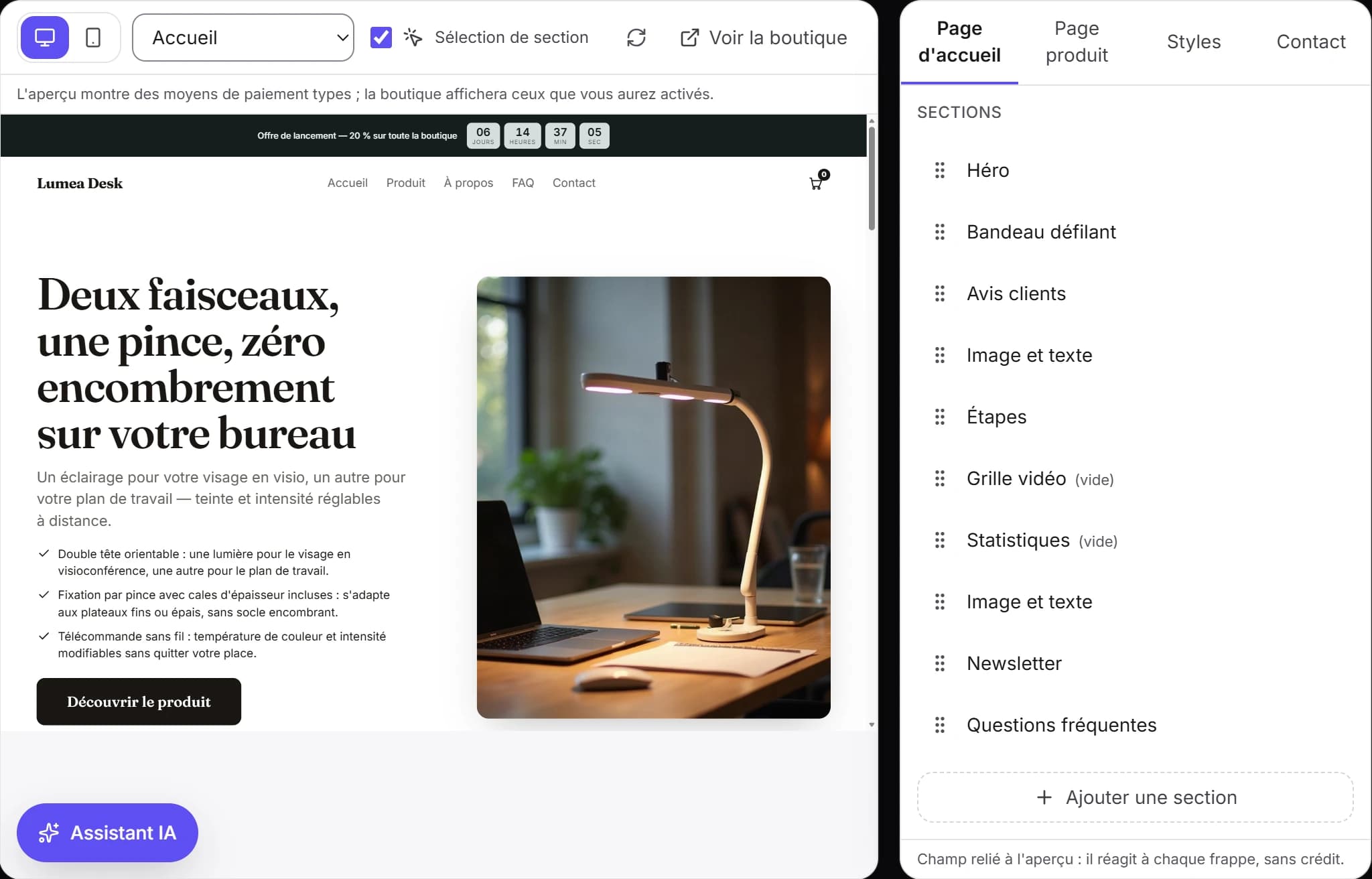The width and height of the screenshot is (1372, 879).
Task: Uncheck the Sélection de section checkbox
Action: point(381,38)
